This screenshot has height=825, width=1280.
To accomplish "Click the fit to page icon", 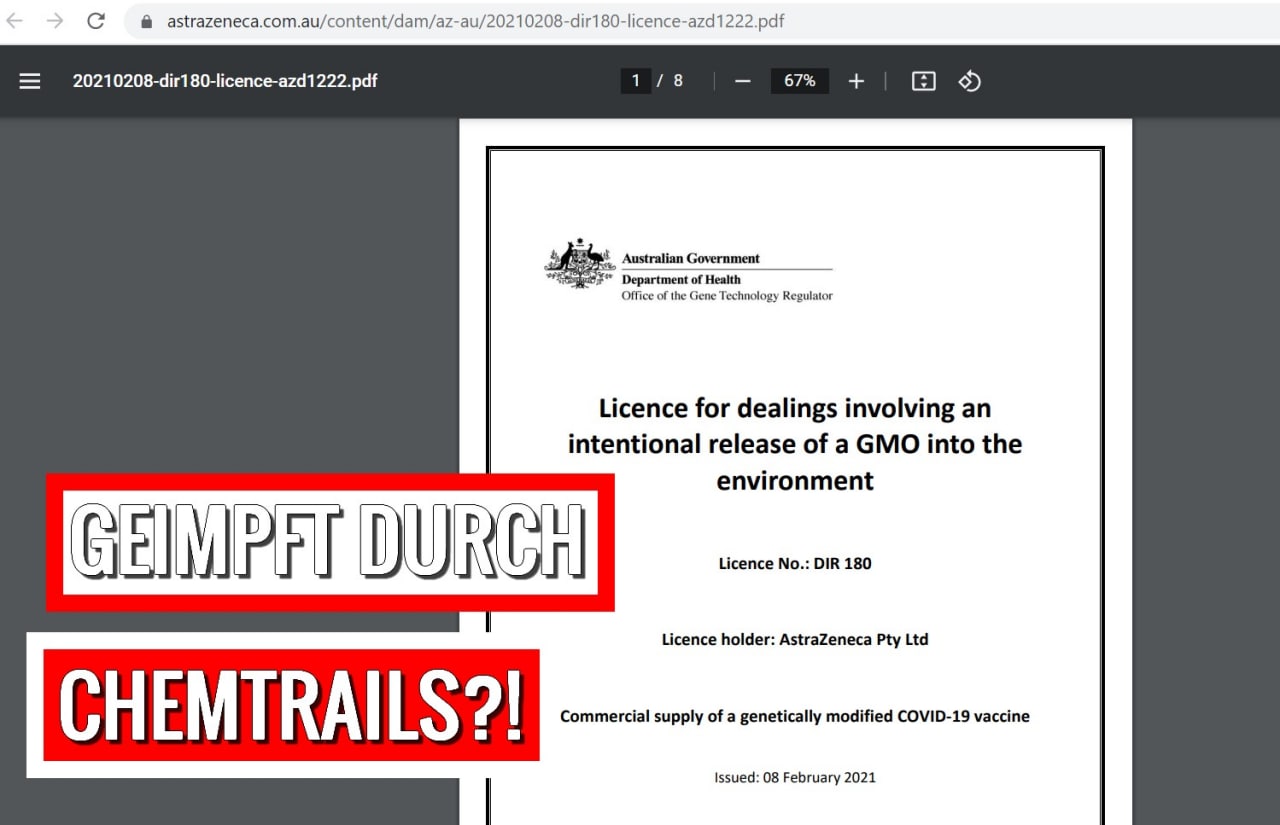I will 923,81.
